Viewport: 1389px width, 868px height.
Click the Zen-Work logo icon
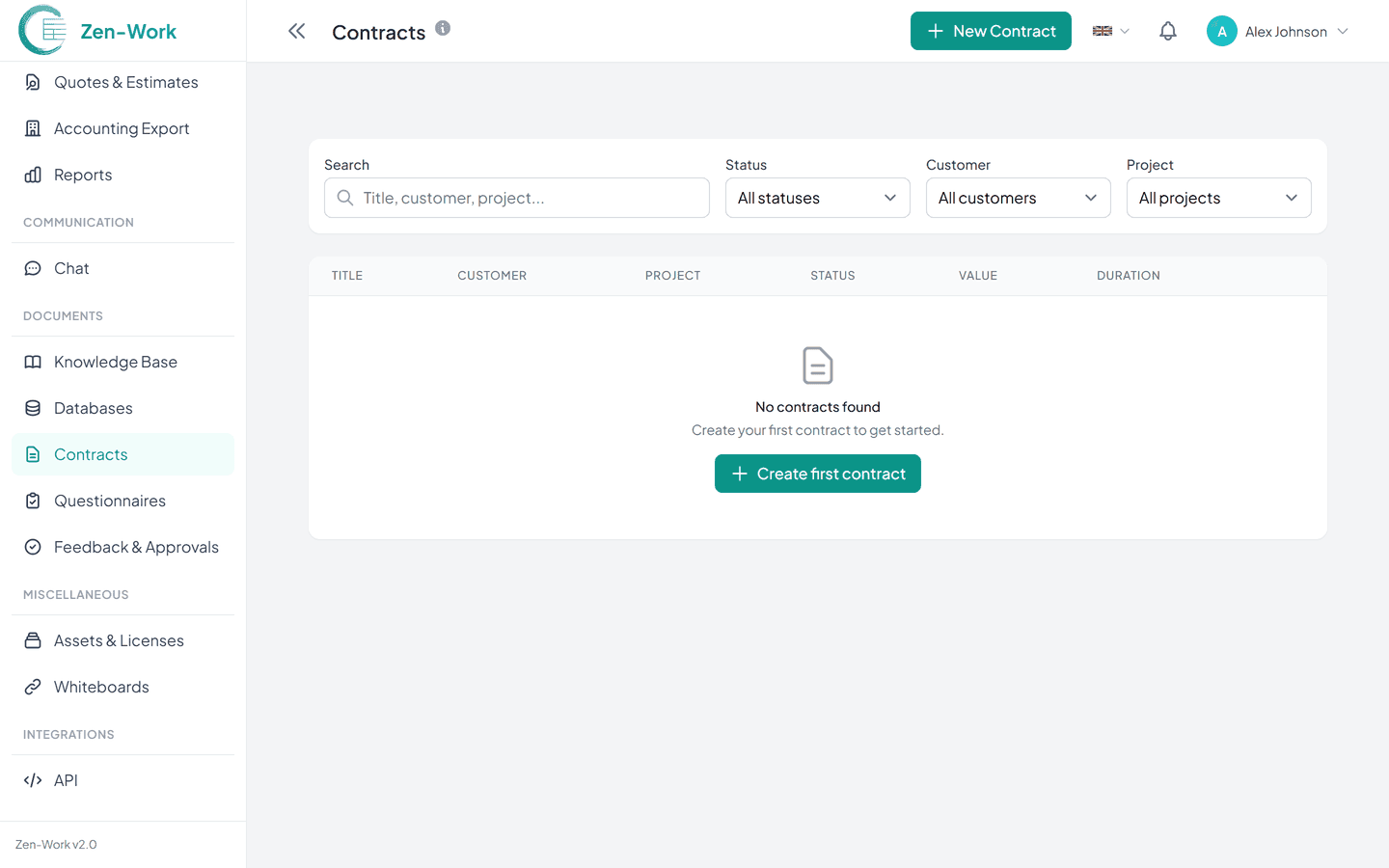coord(42,30)
